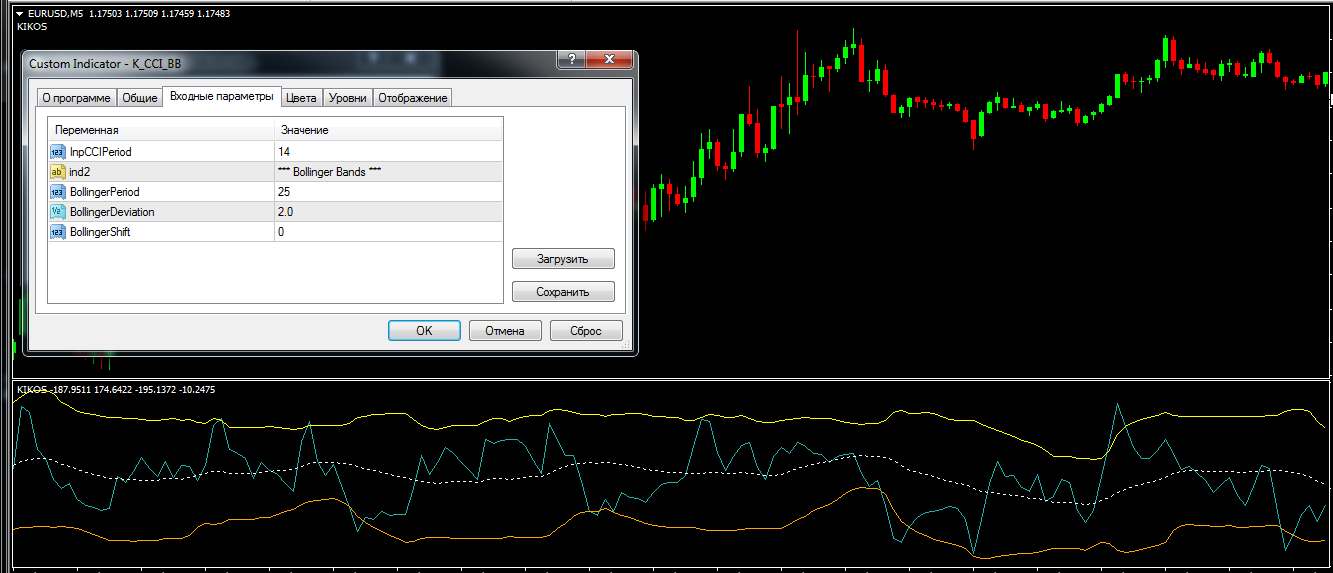Click the help question mark button

pos(570,62)
